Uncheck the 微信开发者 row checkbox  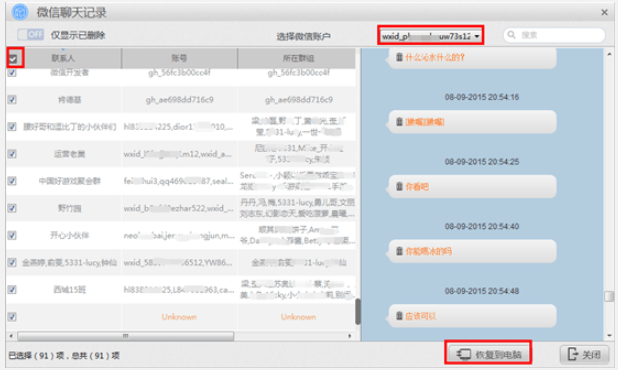coord(12,73)
